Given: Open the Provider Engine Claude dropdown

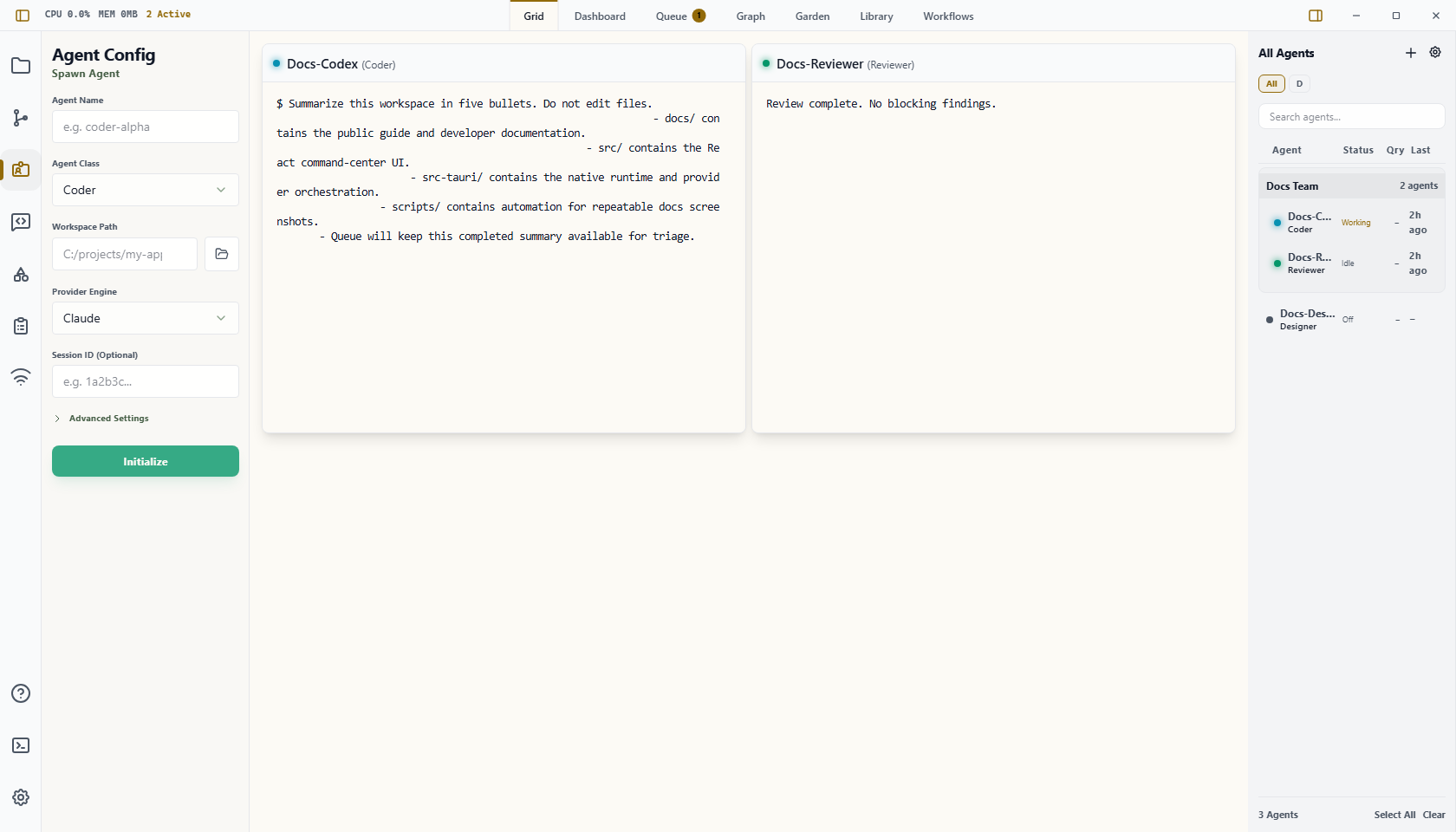Looking at the screenshot, I should (x=146, y=318).
